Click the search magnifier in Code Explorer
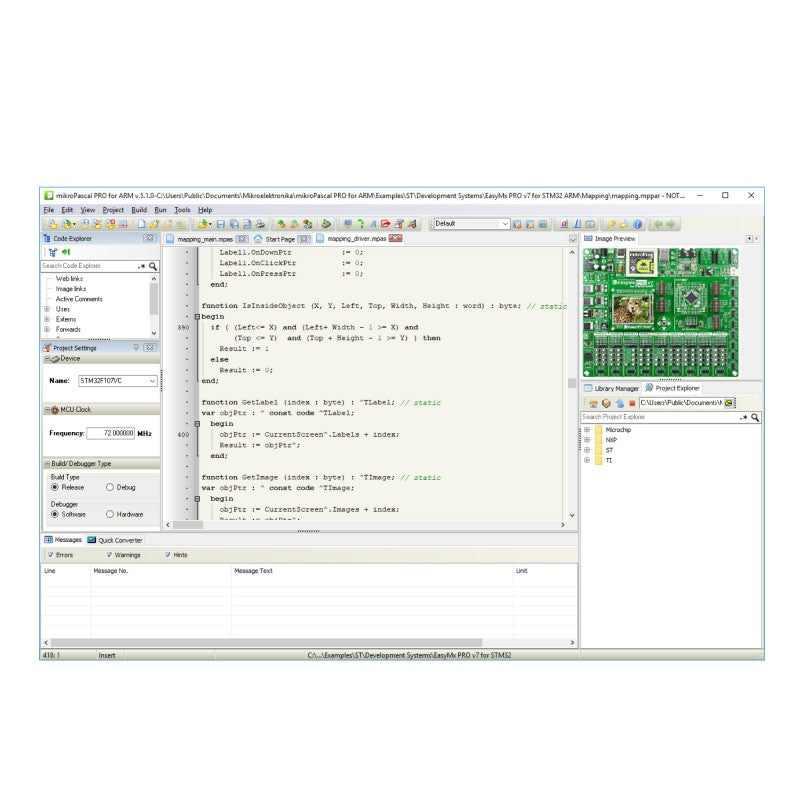Viewport: 800px width, 800px height. 152,266
